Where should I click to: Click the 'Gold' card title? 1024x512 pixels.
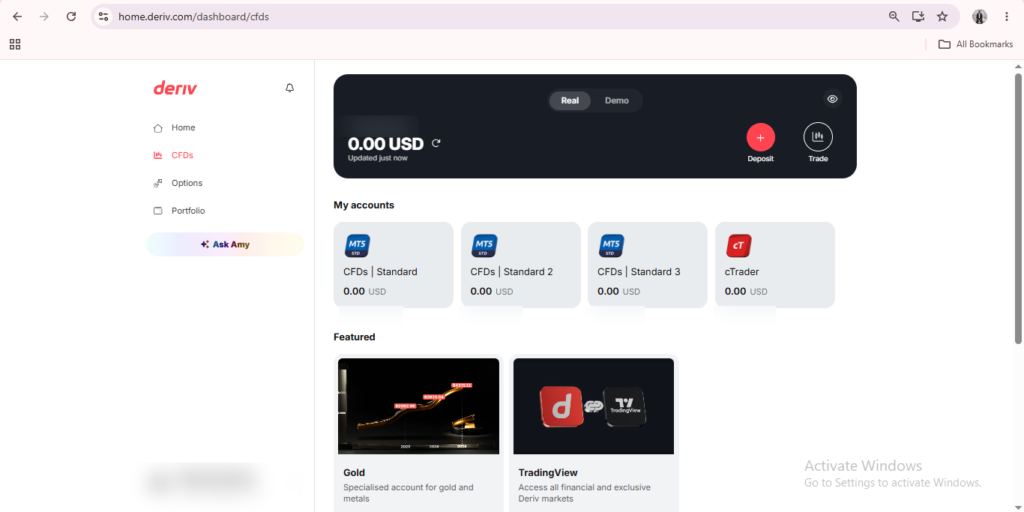coord(354,473)
